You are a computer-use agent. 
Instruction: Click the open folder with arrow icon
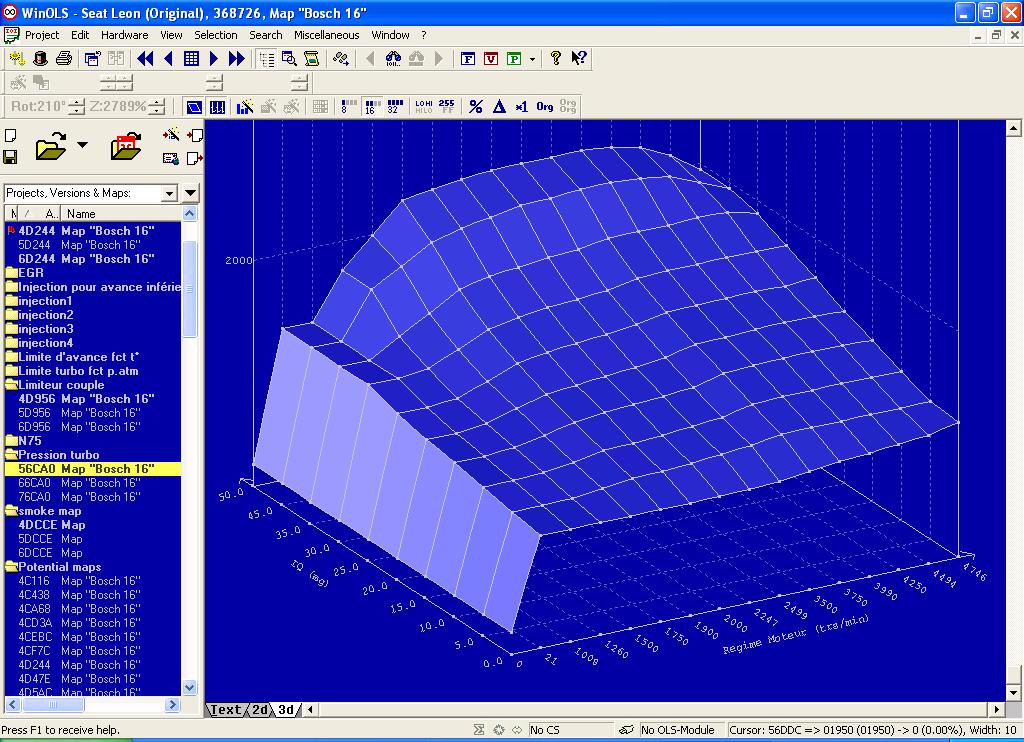(x=51, y=146)
